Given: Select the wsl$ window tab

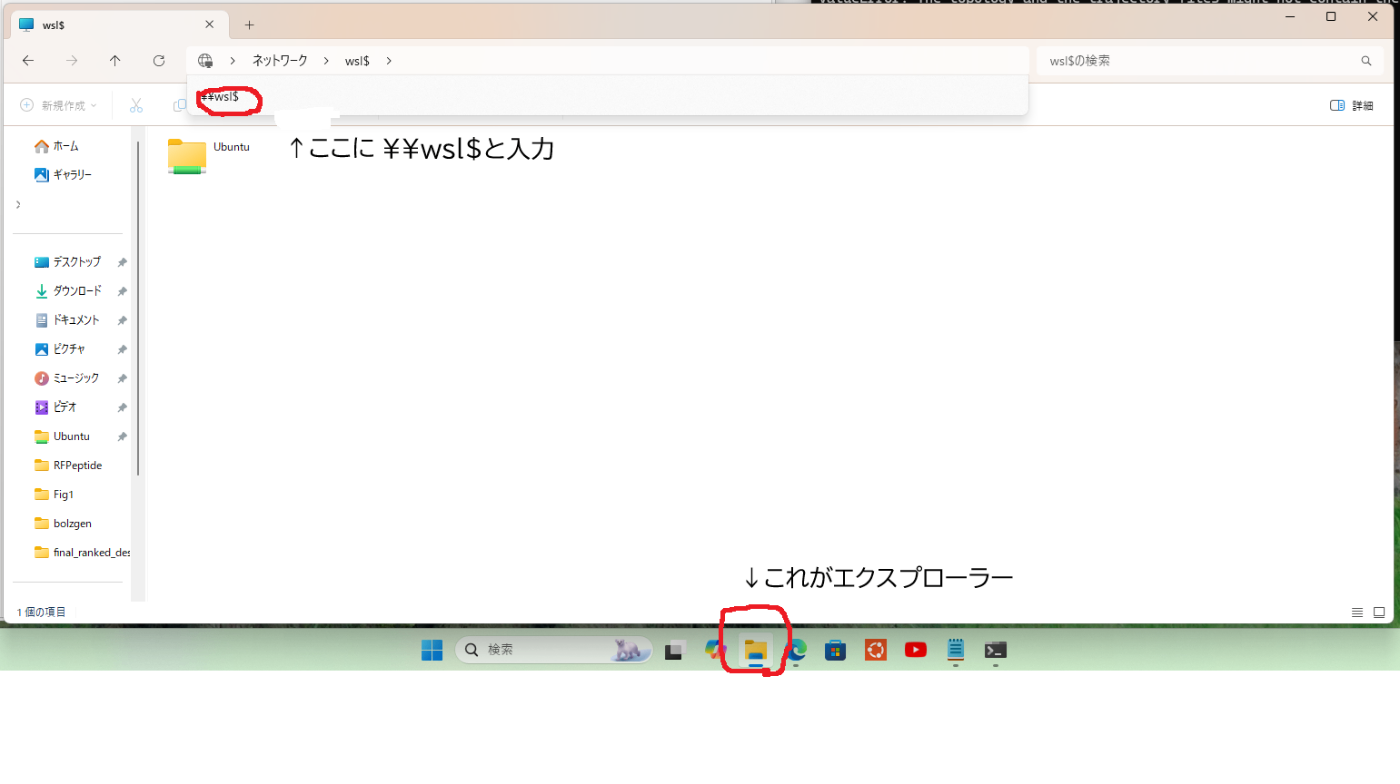Looking at the screenshot, I should pyautogui.click(x=117, y=25).
